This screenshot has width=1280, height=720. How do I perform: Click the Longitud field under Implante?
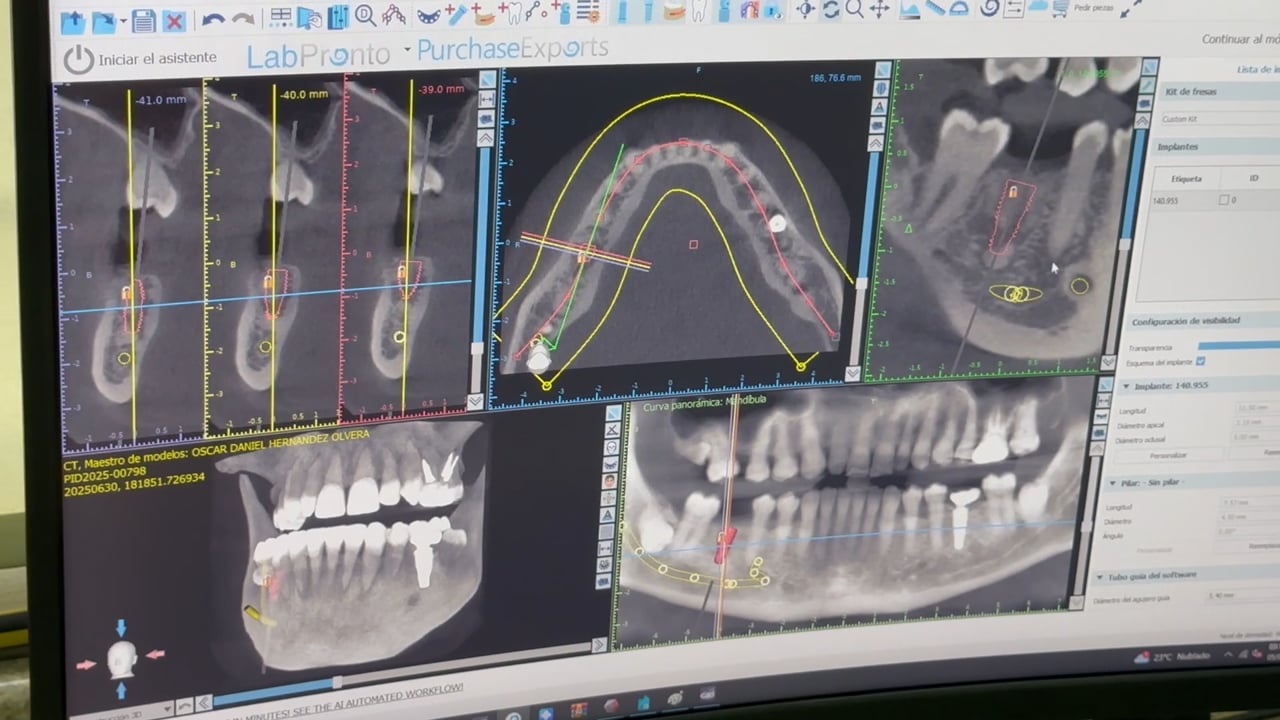point(1257,407)
